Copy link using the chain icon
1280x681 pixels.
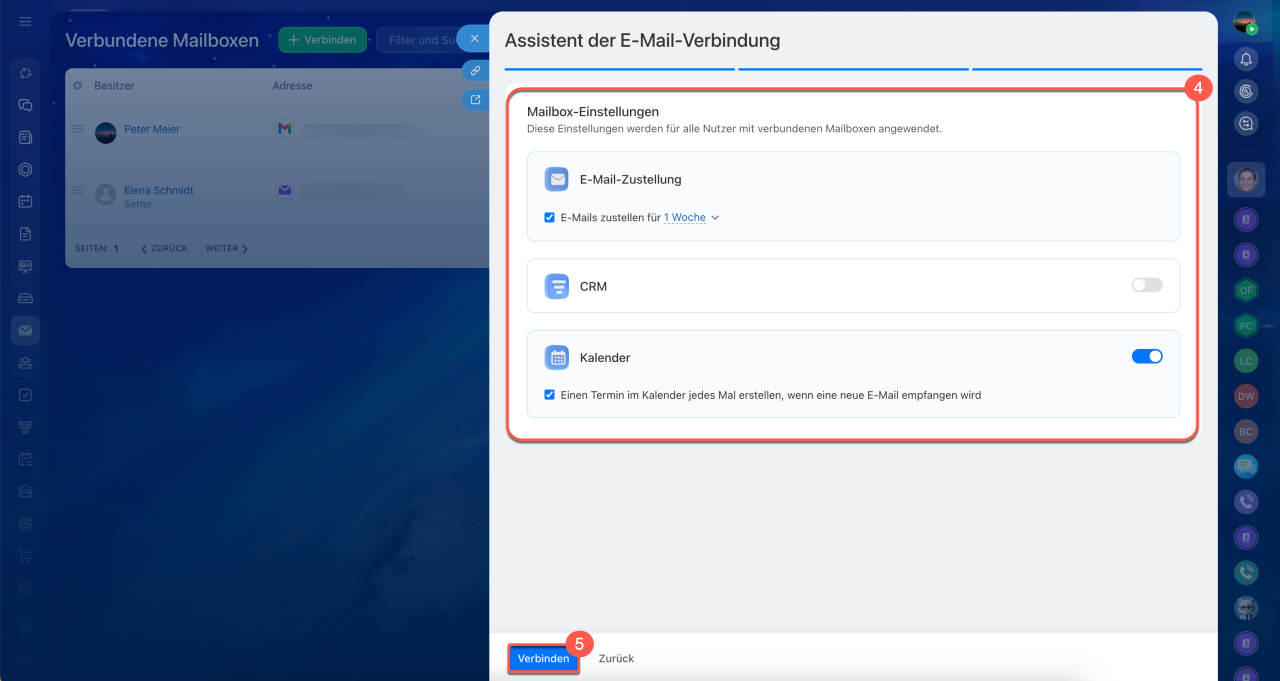[x=475, y=71]
